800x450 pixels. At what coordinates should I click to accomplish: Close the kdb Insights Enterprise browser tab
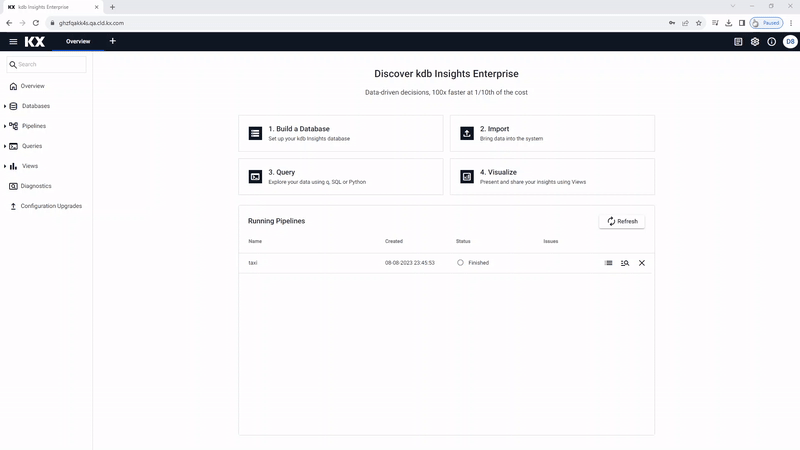[96, 7]
